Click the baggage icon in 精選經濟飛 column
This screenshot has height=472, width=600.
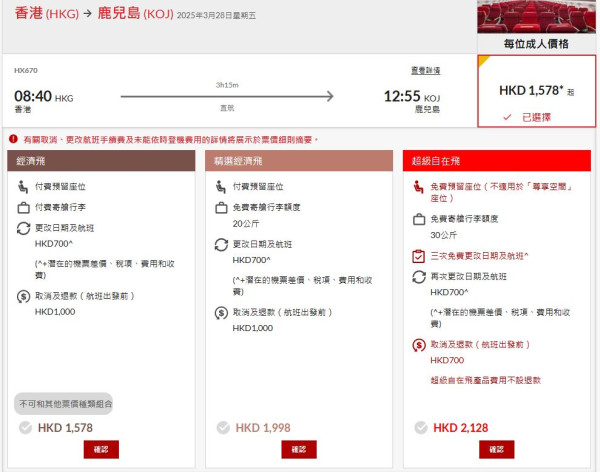pos(221,208)
